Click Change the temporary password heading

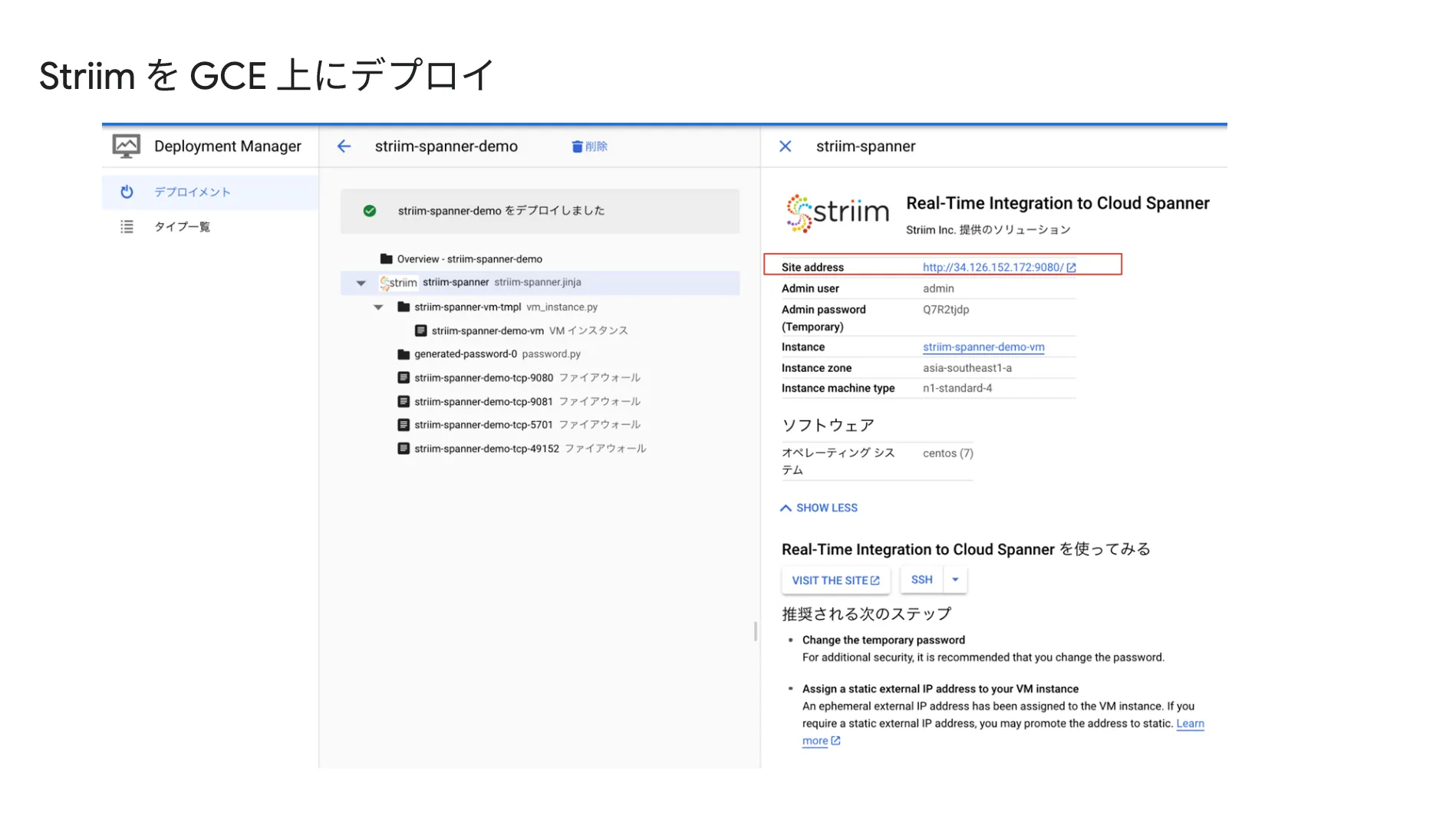[x=884, y=640]
